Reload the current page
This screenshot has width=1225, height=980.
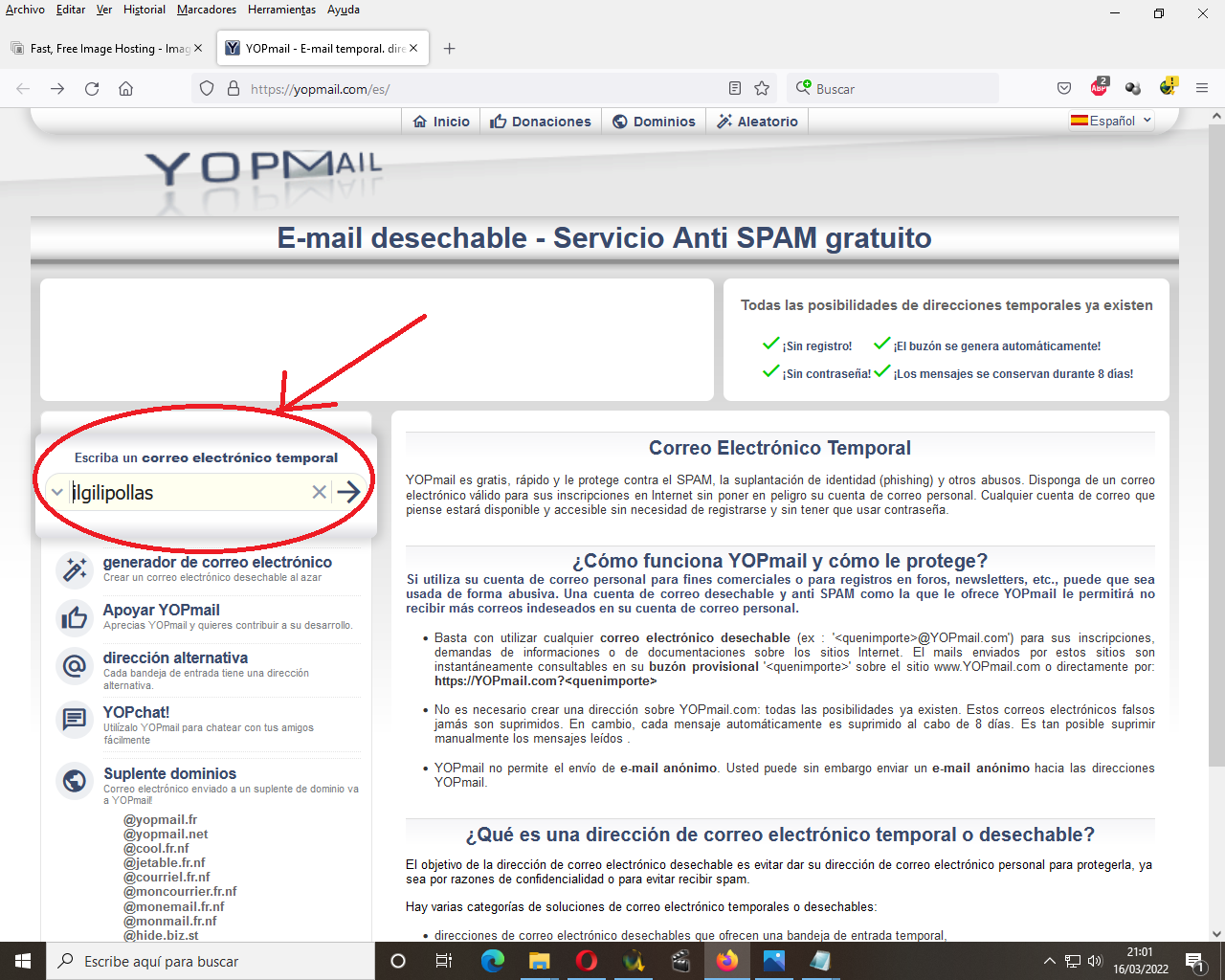pos(92,88)
